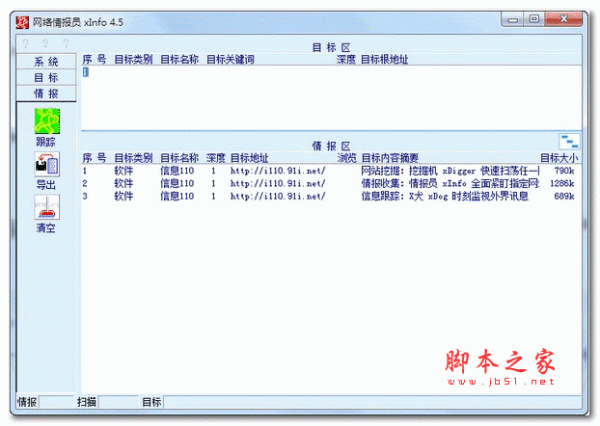This screenshot has height=426, width=600.
Task: Click the 目标内容摘要 column header
Action: pos(390,158)
